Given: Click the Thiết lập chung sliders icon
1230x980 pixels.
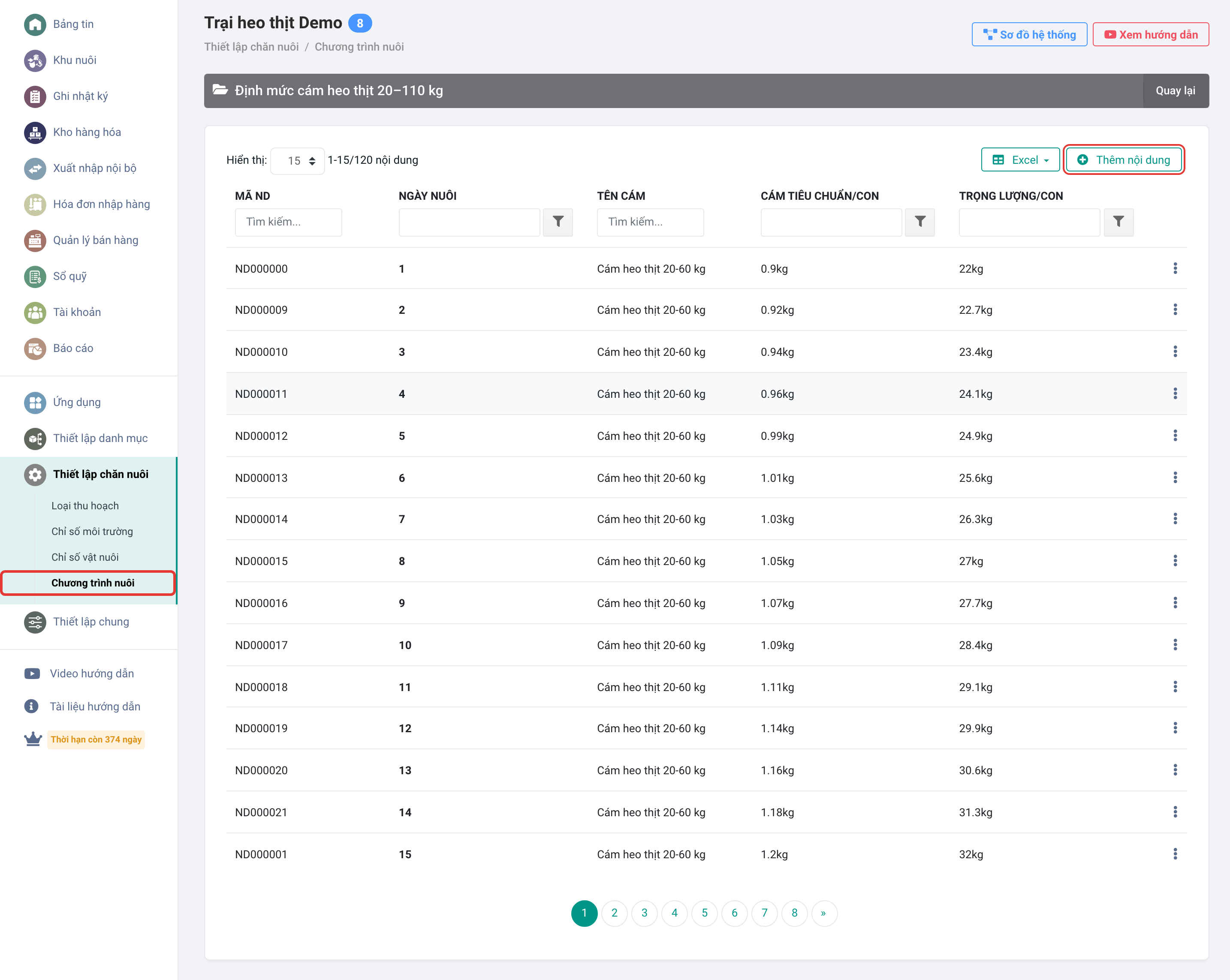Looking at the screenshot, I should pos(35,622).
